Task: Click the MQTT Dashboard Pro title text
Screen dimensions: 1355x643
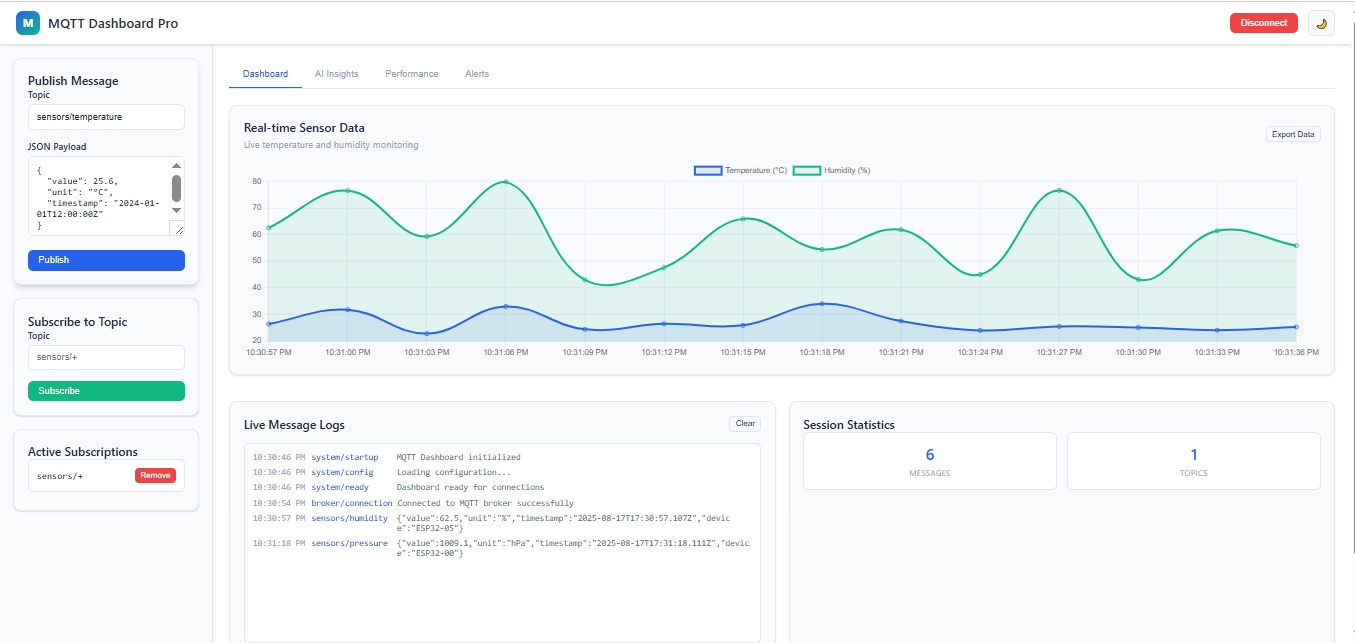Action: click(x=113, y=23)
